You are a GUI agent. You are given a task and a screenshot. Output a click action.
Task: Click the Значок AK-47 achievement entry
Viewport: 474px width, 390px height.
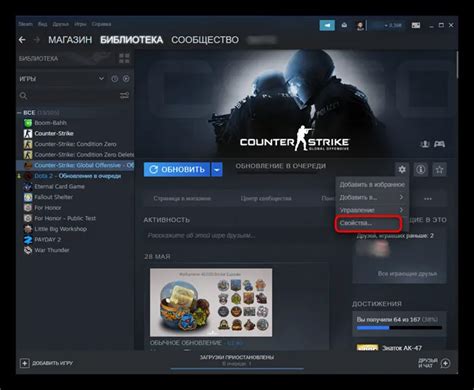pos(399,348)
